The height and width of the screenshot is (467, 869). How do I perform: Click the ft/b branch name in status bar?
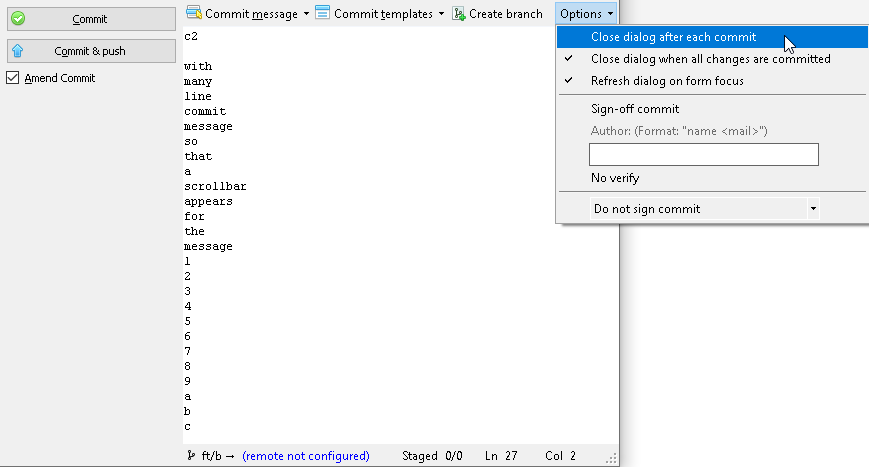coord(211,456)
